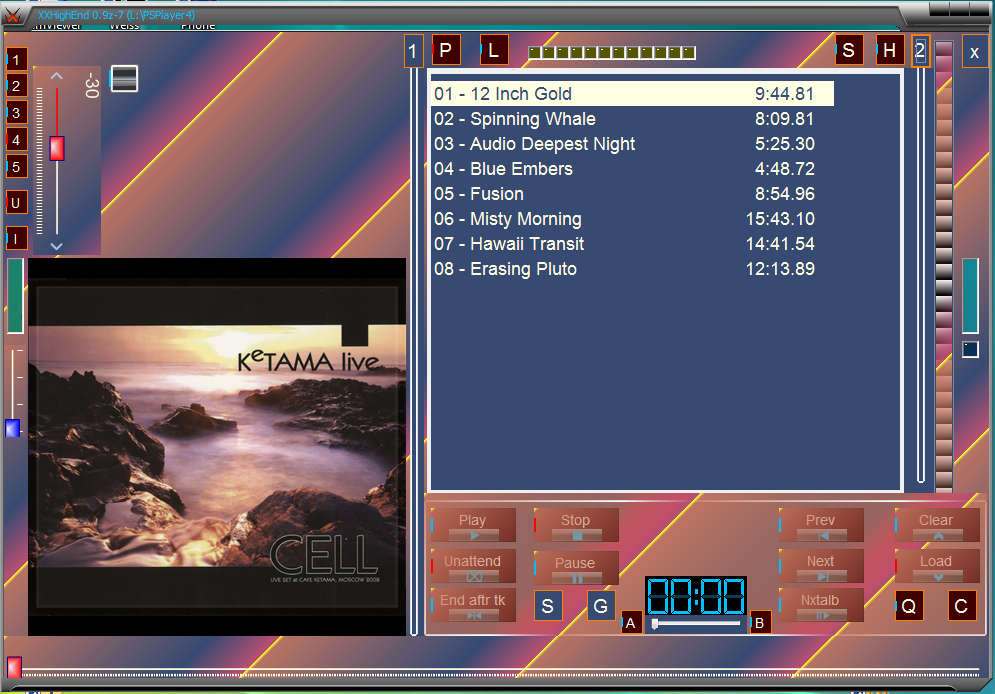995x694 pixels.
Task: Clear the playlist
Action: pyautogui.click(x=937, y=525)
